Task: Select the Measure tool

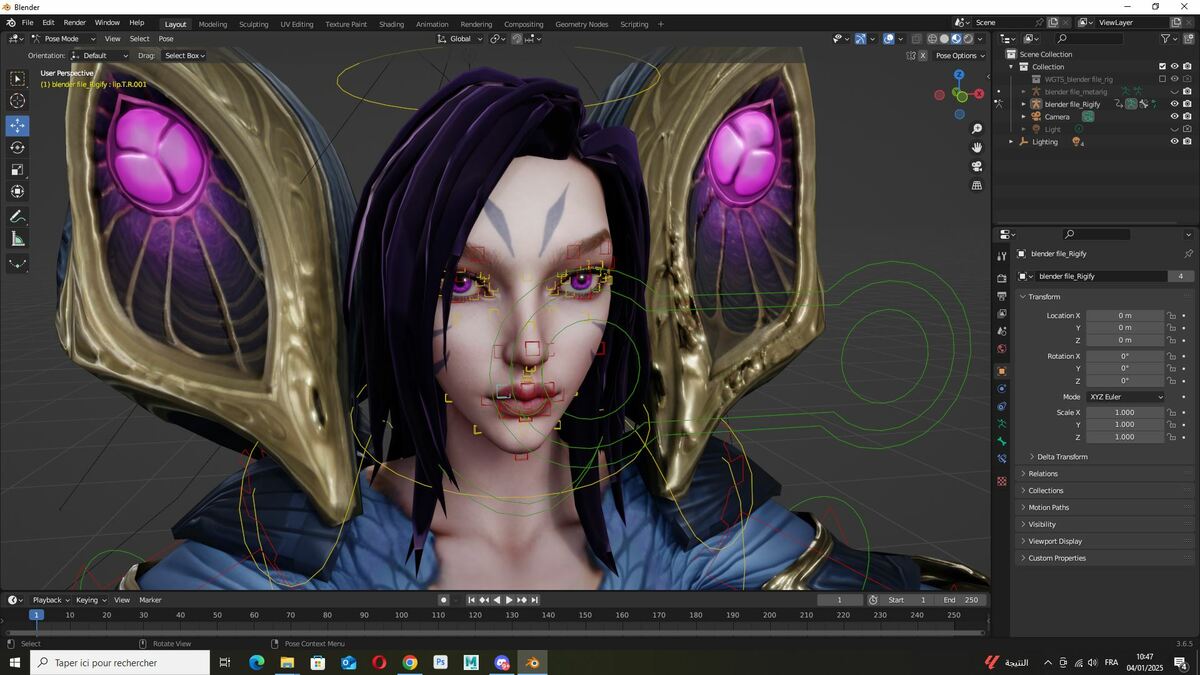Action: [18, 238]
